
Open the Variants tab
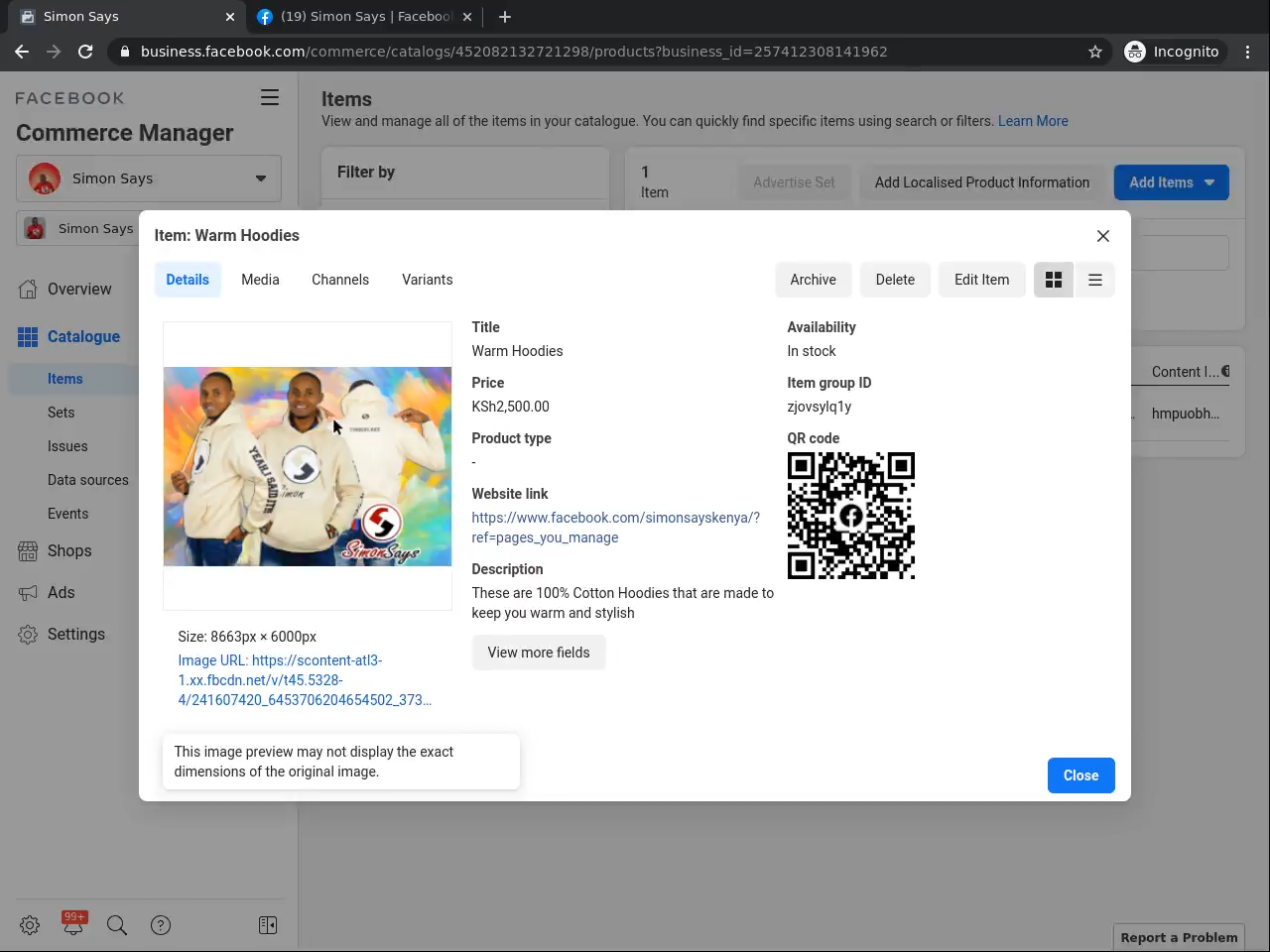click(x=427, y=280)
